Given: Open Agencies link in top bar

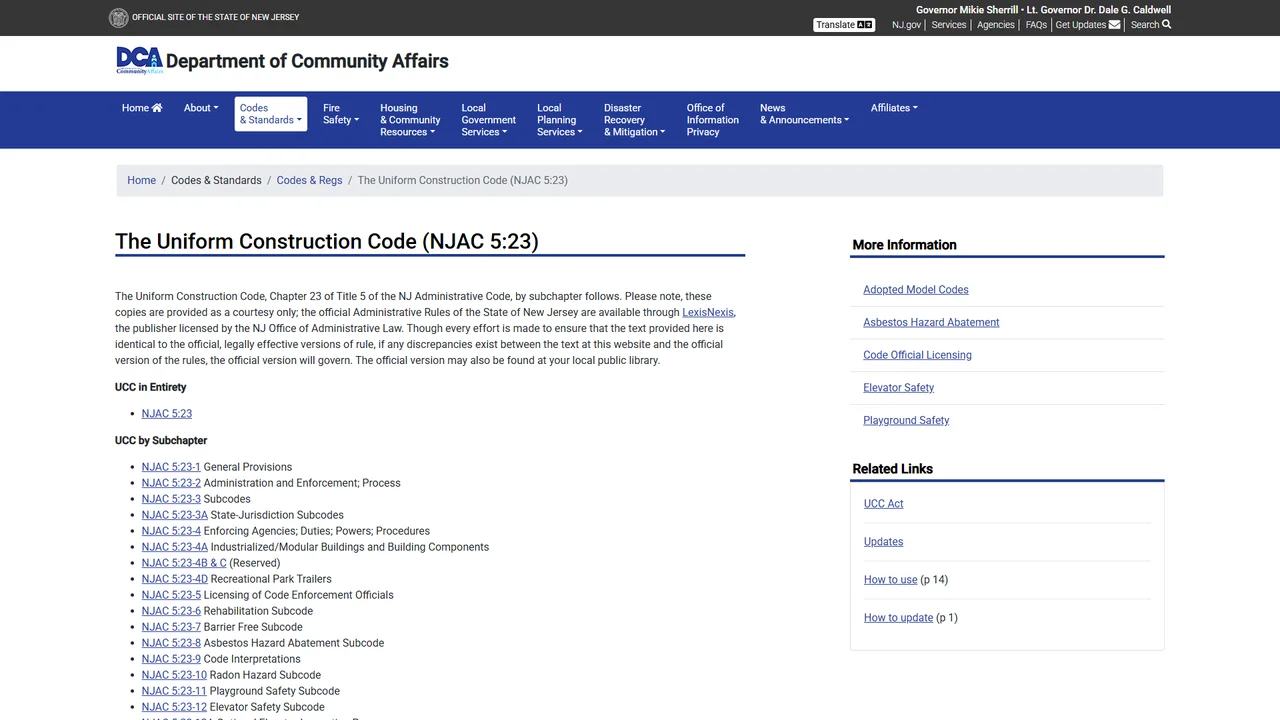Looking at the screenshot, I should 996,25.
